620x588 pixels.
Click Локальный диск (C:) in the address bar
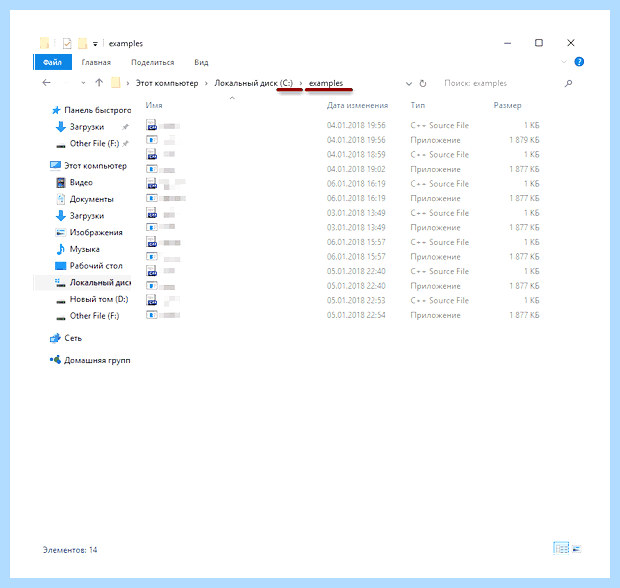pos(253,83)
